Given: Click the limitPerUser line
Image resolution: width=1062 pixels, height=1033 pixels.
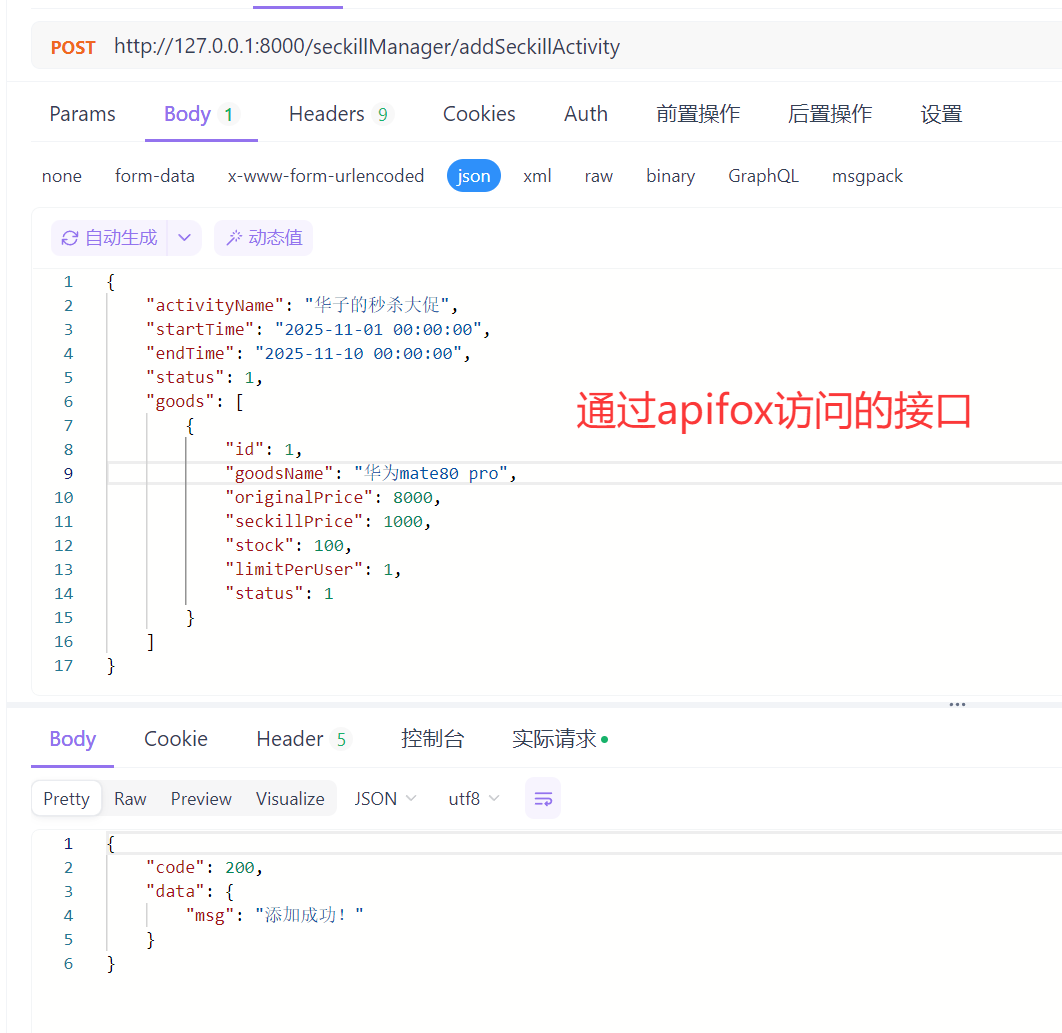Looking at the screenshot, I should 313,569.
